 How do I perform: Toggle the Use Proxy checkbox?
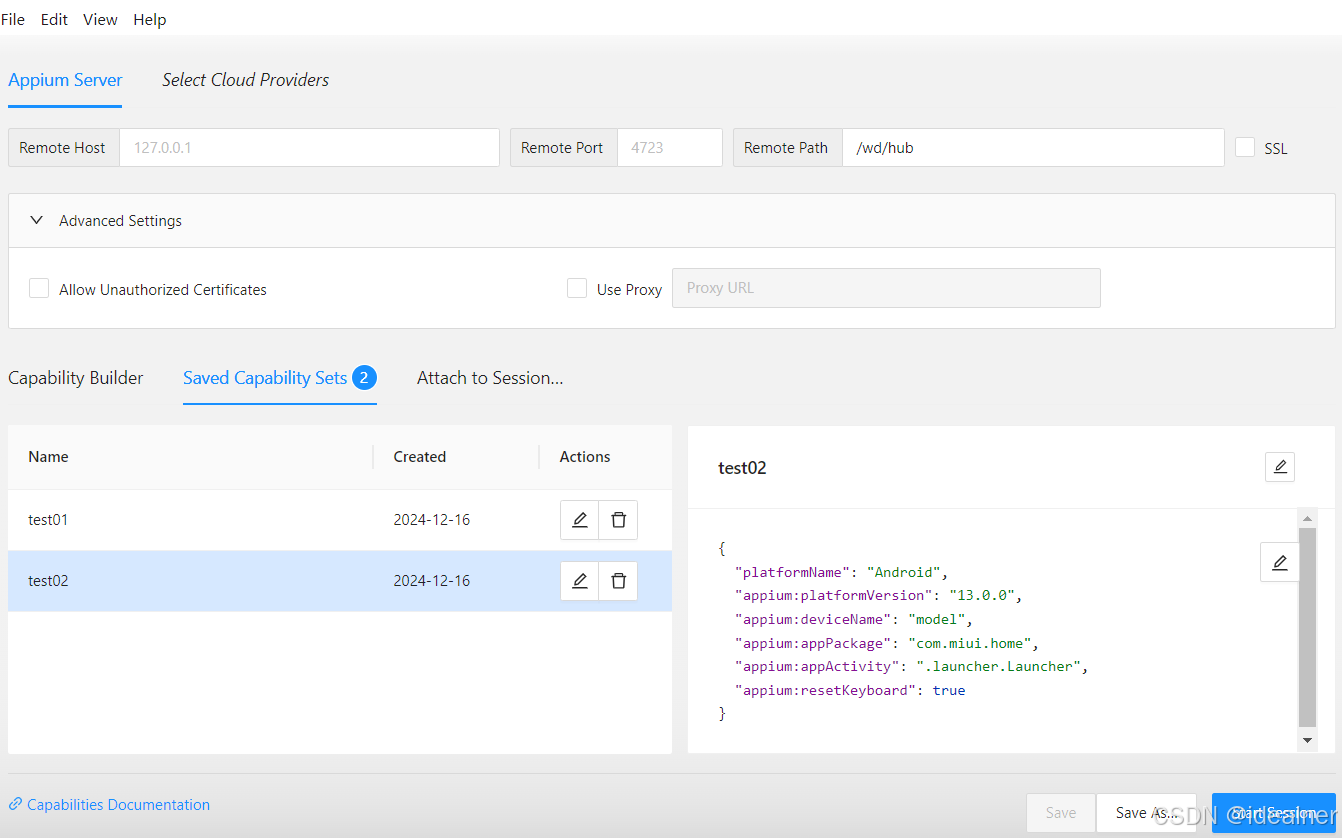pos(577,288)
